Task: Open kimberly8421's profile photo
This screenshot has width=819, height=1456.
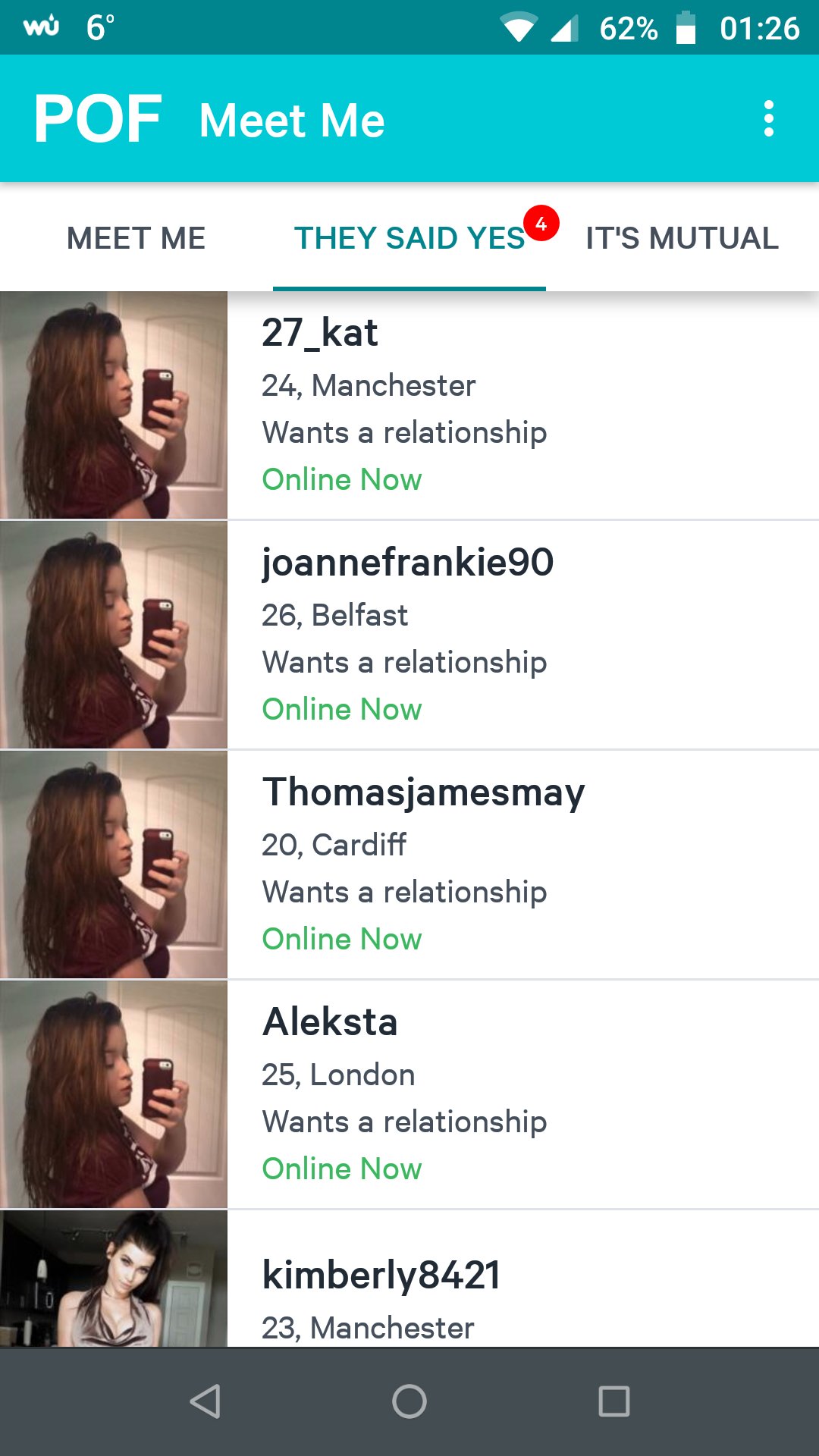Action: click(114, 1279)
